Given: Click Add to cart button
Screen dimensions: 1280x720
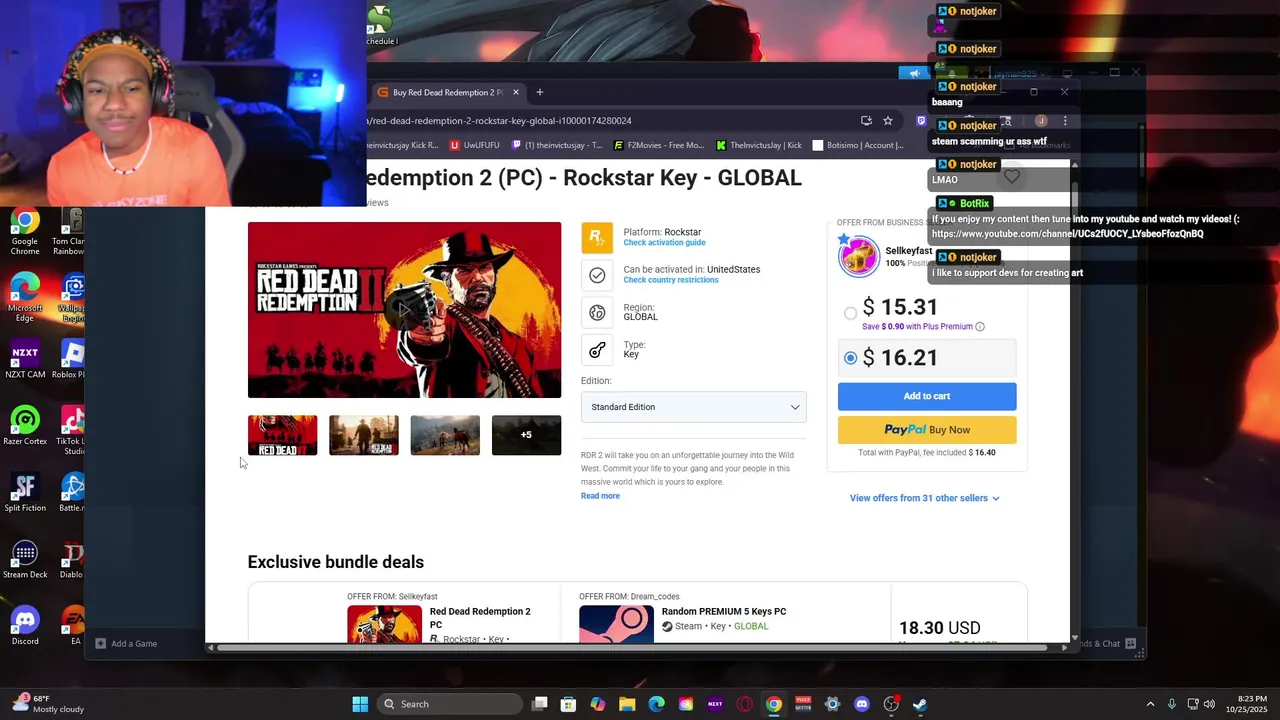Looking at the screenshot, I should (x=927, y=396).
